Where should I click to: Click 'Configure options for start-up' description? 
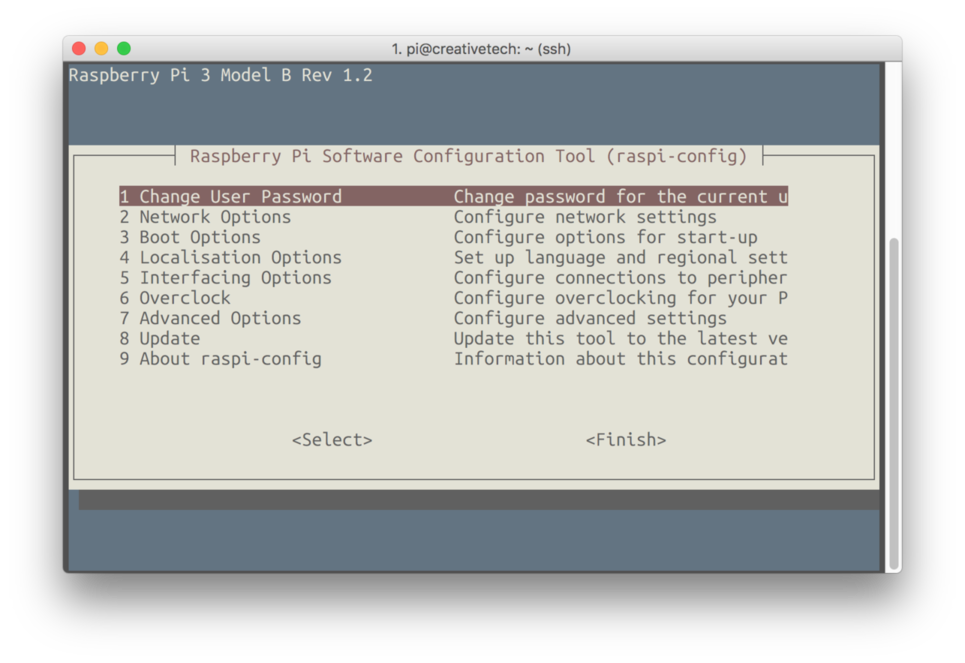point(606,237)
